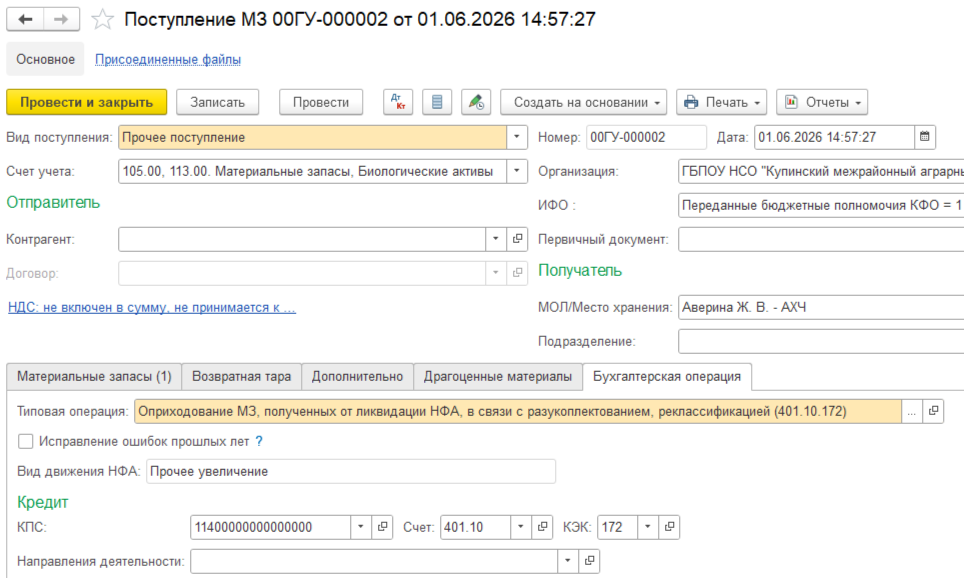
Task: Open the Направления деятельности value with its open icon
Action: point(590,561)
